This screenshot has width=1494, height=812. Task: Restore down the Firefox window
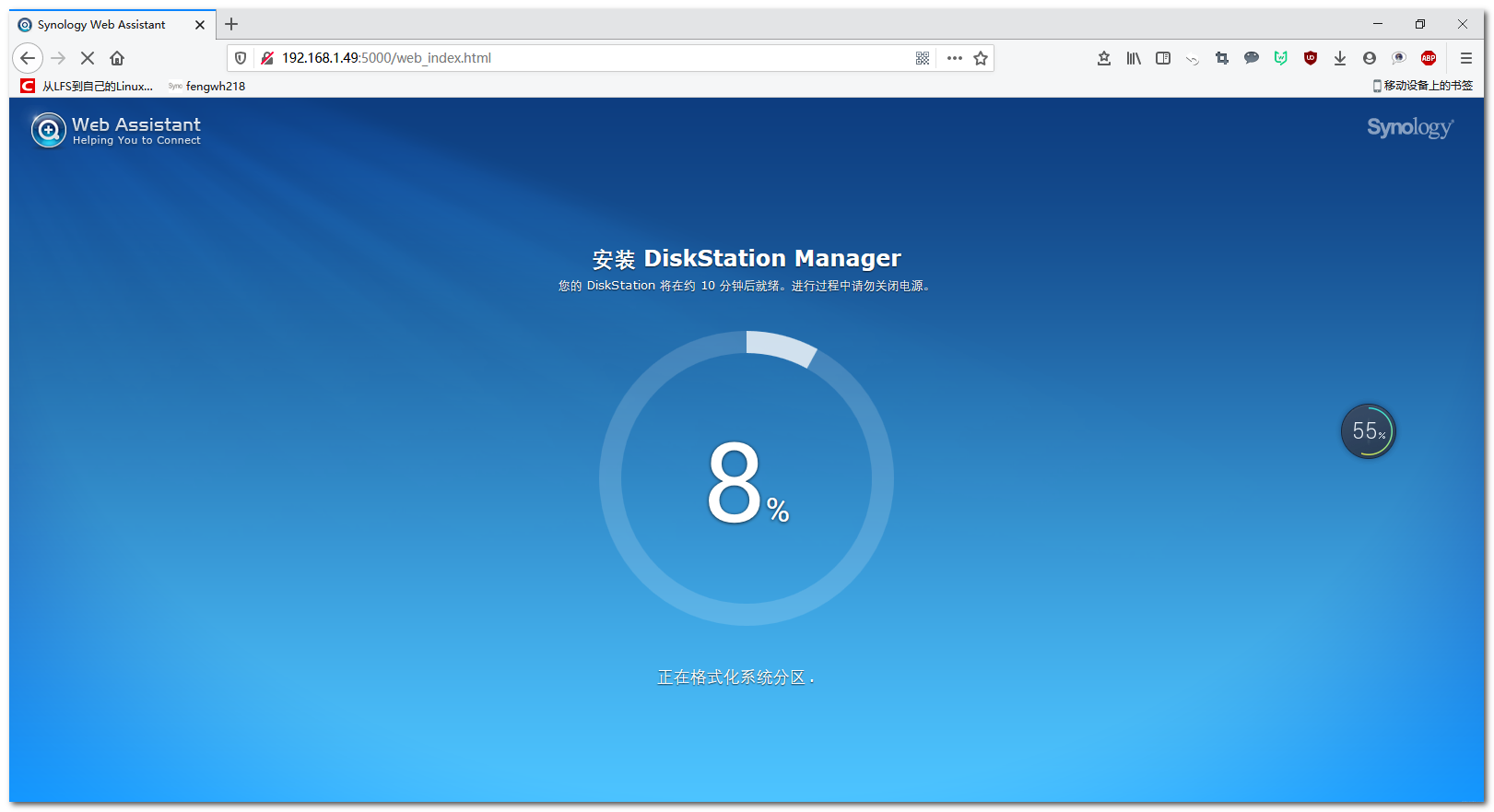pos(1420,24)
